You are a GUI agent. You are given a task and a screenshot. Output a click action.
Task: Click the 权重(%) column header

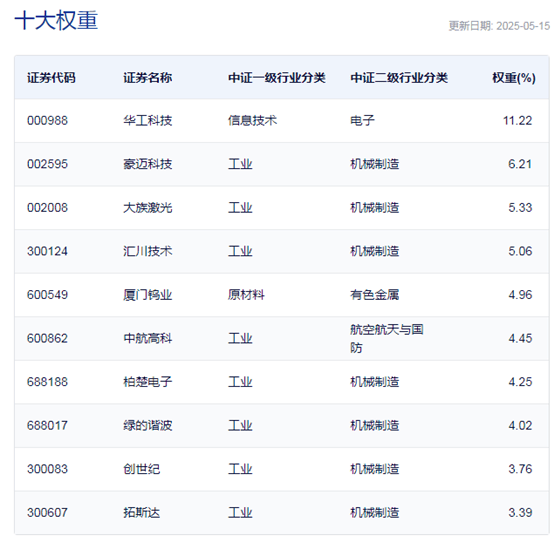click(514, 78)
